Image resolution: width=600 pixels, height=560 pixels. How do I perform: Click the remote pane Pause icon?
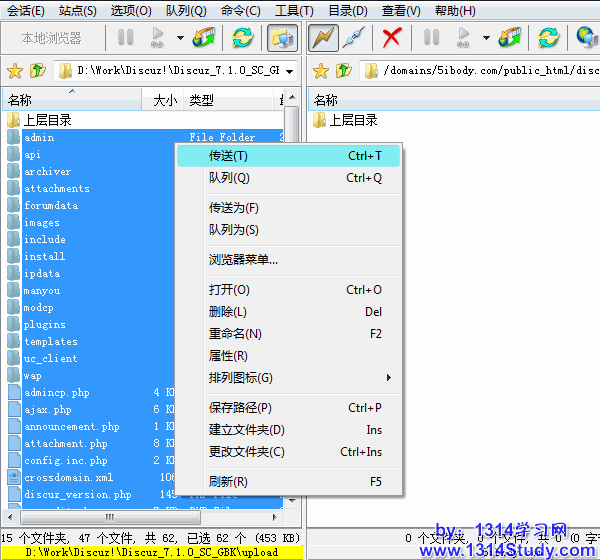[x=431, y=39]
